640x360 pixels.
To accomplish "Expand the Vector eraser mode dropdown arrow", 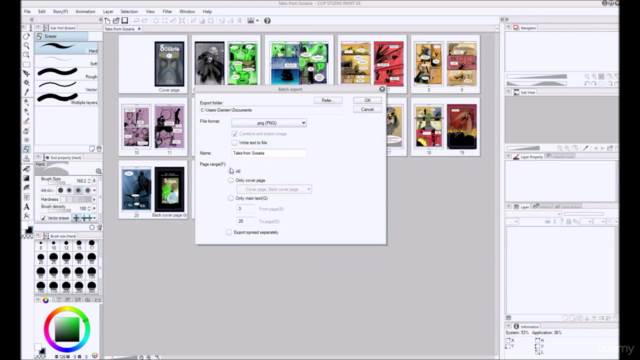I will point(95,218).
